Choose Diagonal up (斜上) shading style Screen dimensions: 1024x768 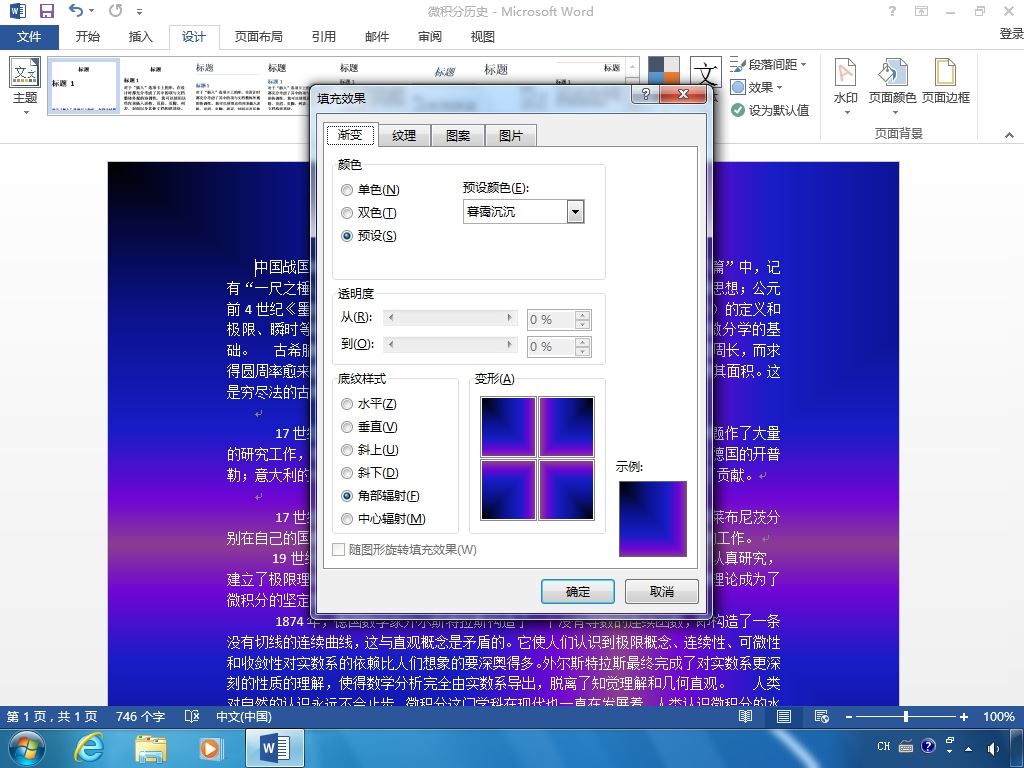tap(347, 450)
